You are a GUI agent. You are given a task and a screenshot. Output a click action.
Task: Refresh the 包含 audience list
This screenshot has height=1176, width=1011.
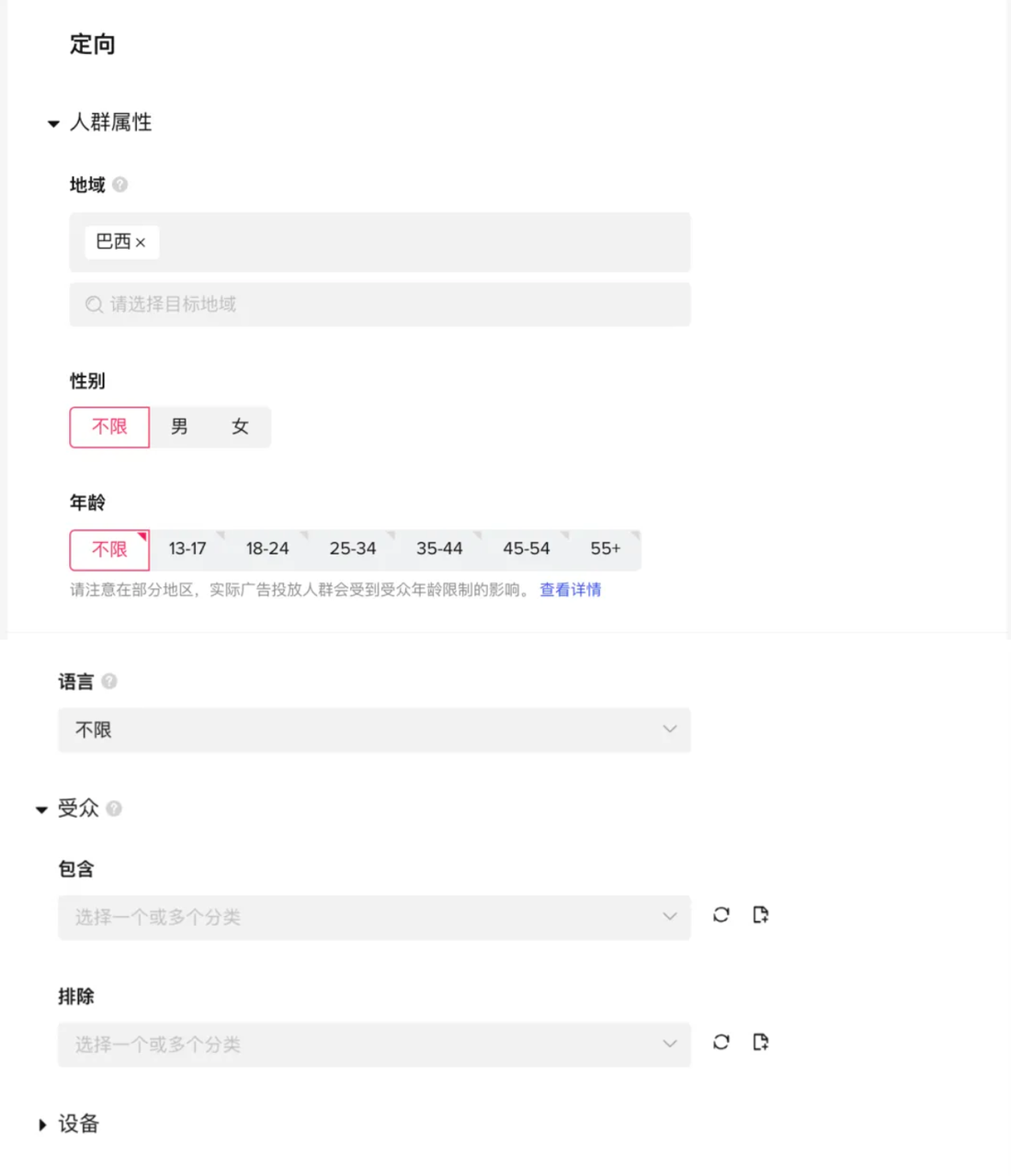721,915
